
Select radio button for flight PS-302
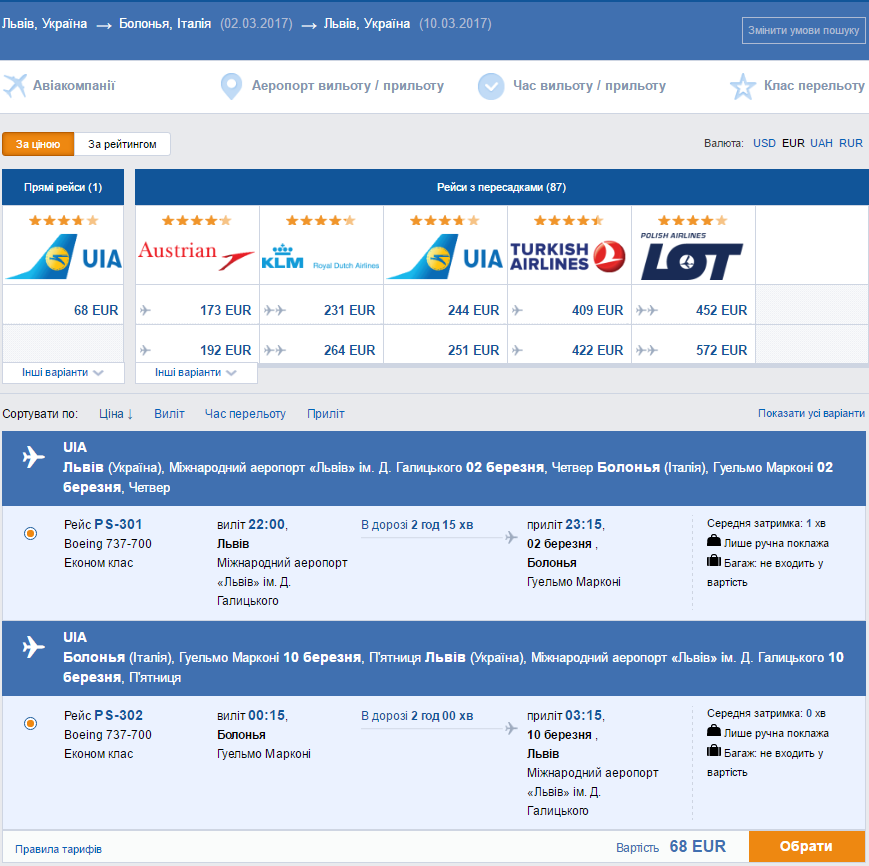30,724
